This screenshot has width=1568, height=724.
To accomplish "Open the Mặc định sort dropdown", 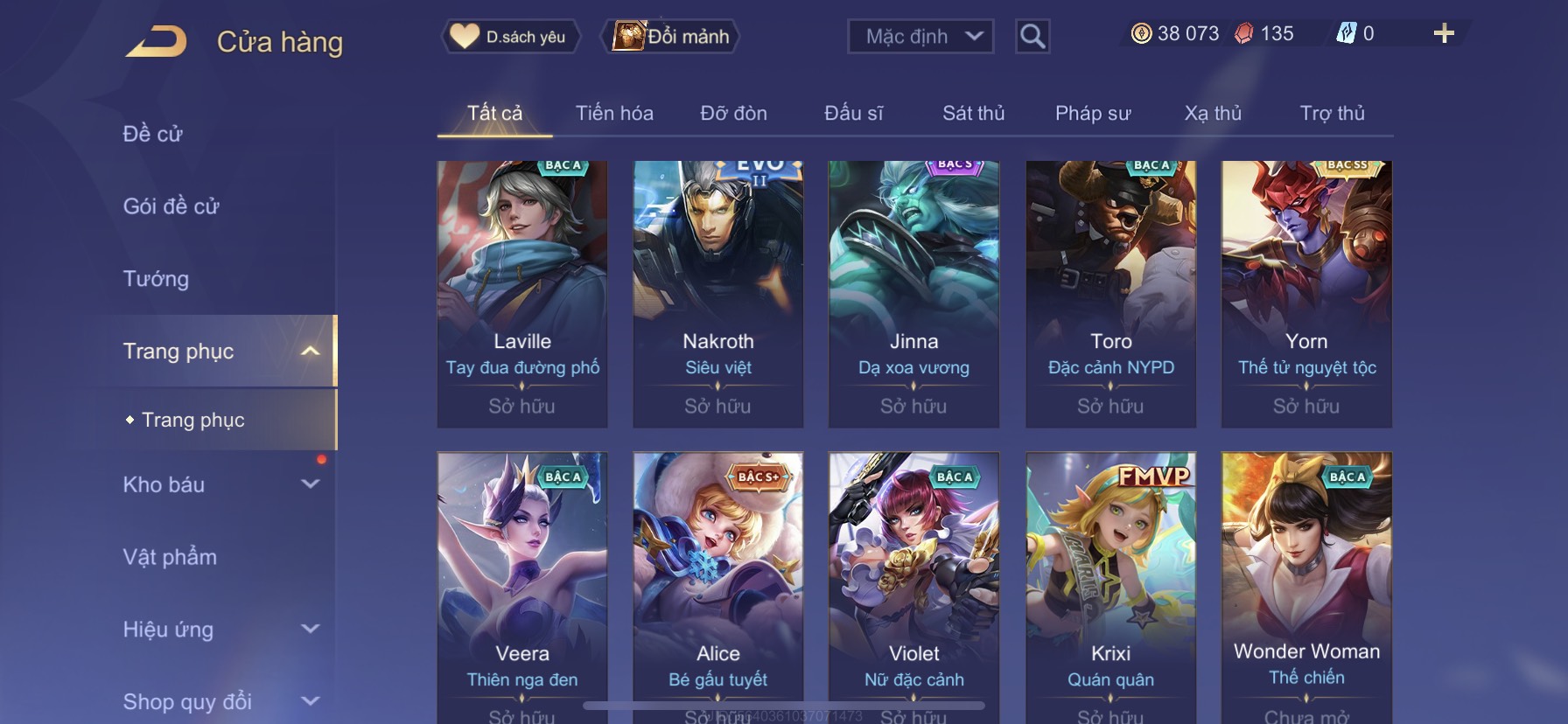I will [x=920, y=37].
